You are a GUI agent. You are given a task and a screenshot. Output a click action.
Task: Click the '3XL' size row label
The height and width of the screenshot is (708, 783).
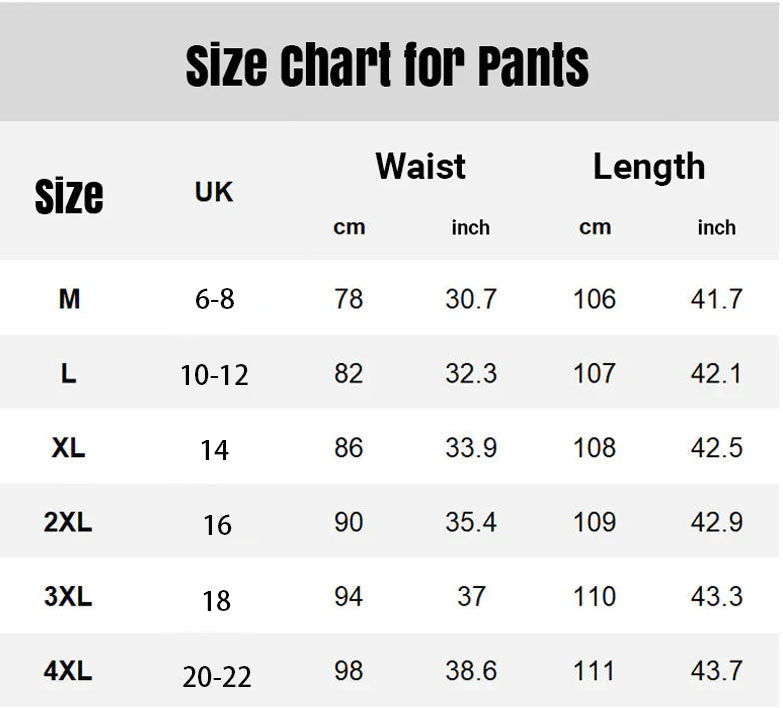pos(69,597)
